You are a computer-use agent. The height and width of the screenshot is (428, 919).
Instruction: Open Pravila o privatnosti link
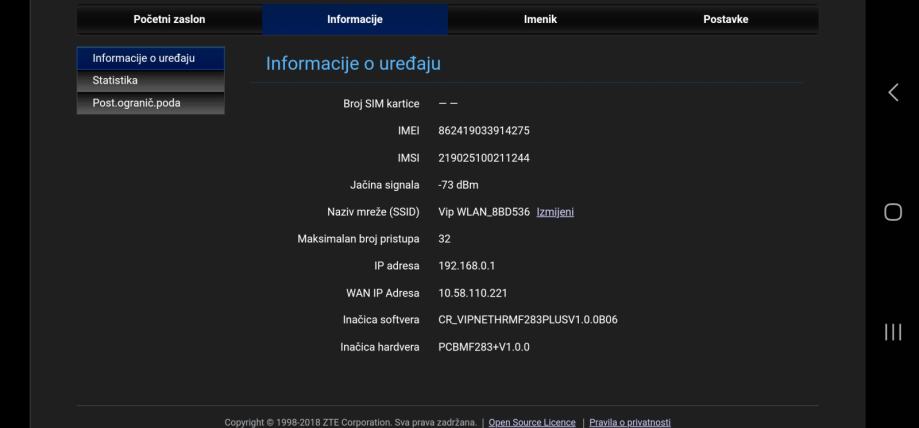tap(630, 422)
